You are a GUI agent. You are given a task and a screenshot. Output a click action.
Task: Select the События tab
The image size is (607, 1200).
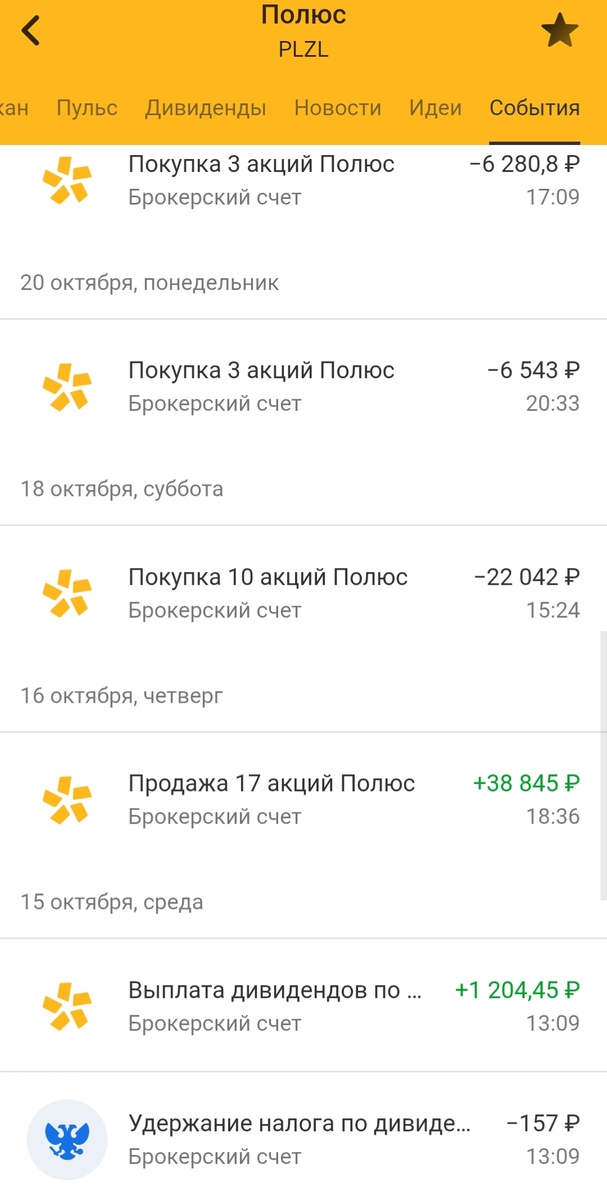(533, 107)
